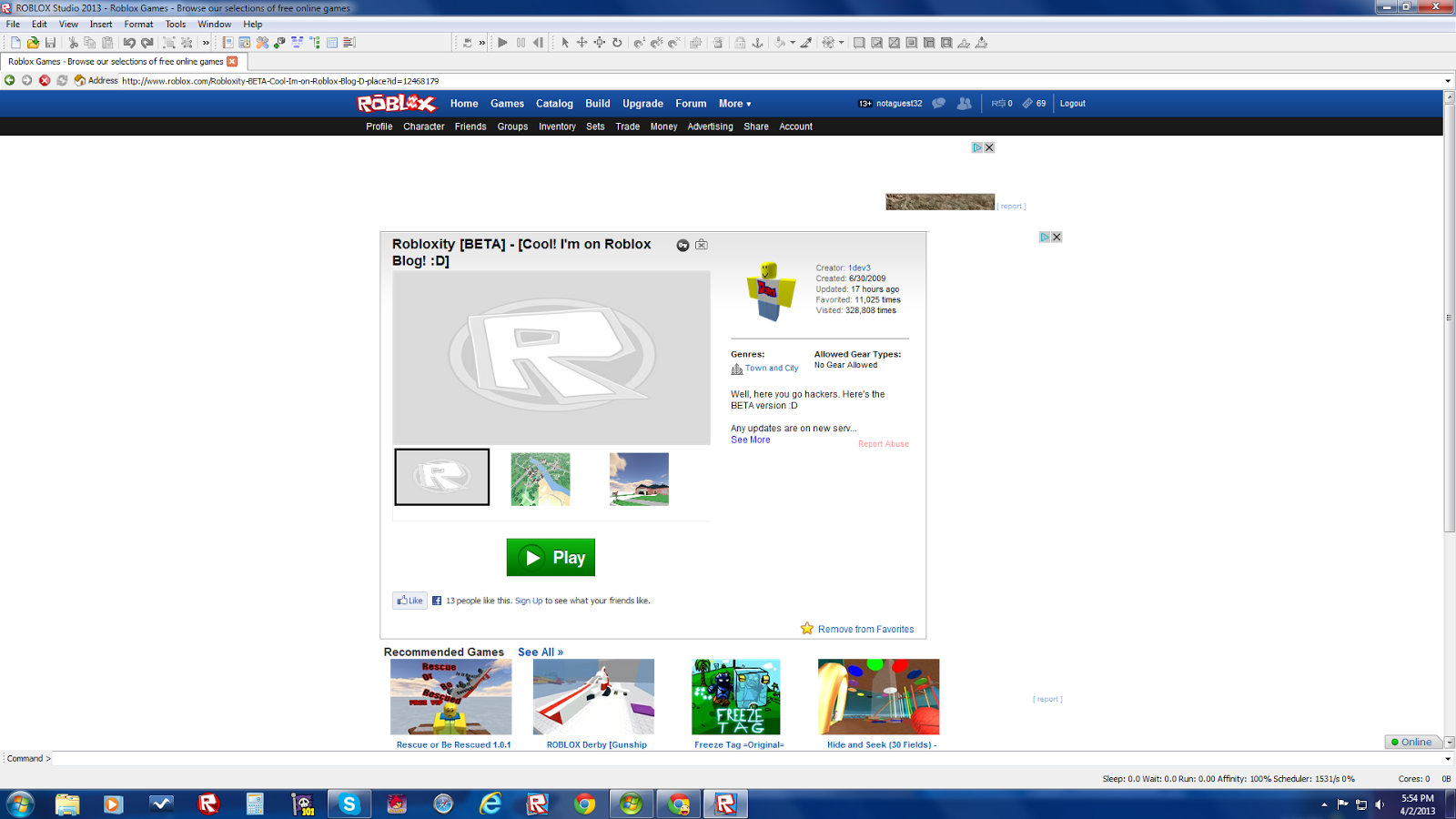Select the house scene thumbnail

point(639,479)
